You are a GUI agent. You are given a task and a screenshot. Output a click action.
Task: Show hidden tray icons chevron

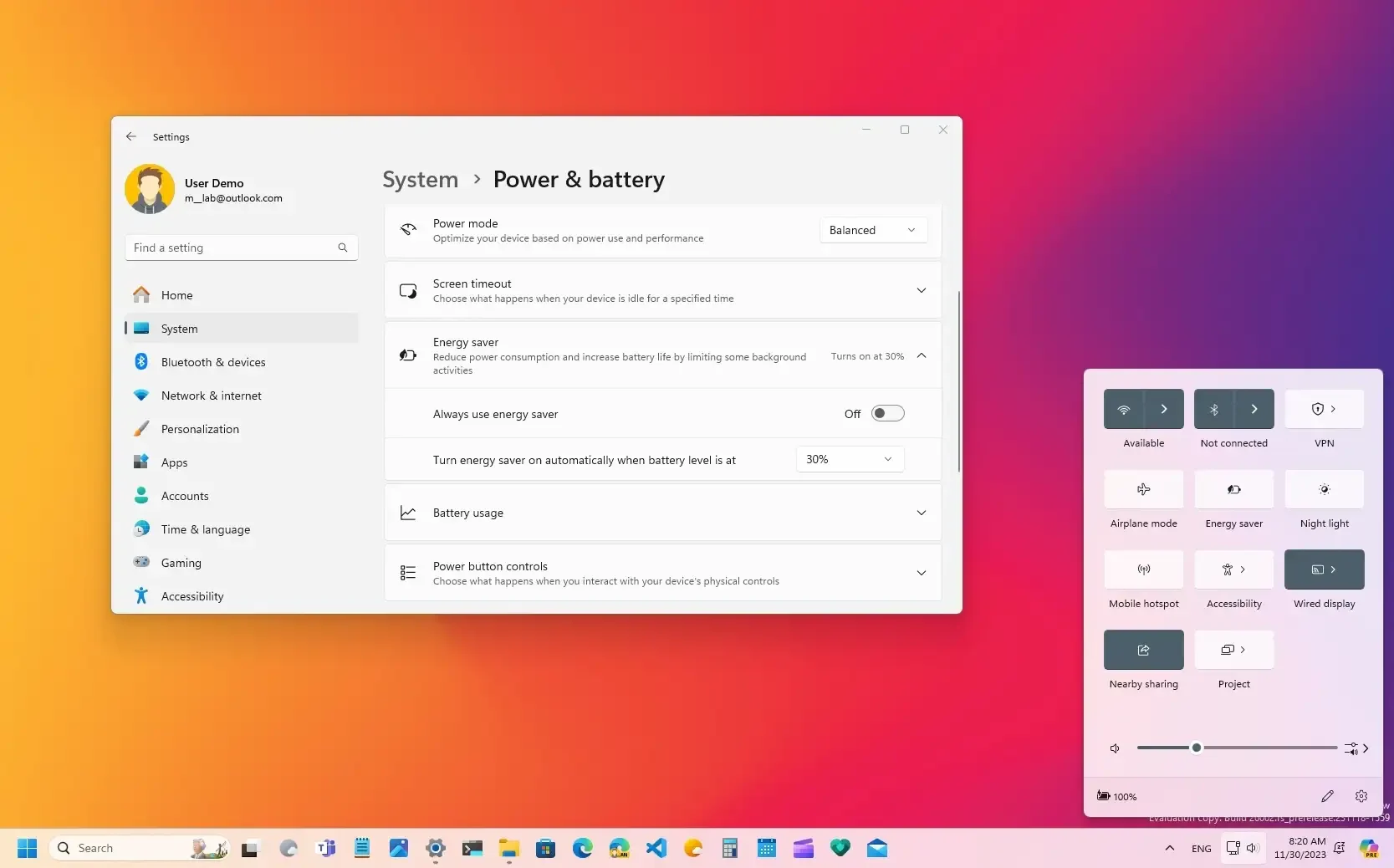click(1169, 848)
